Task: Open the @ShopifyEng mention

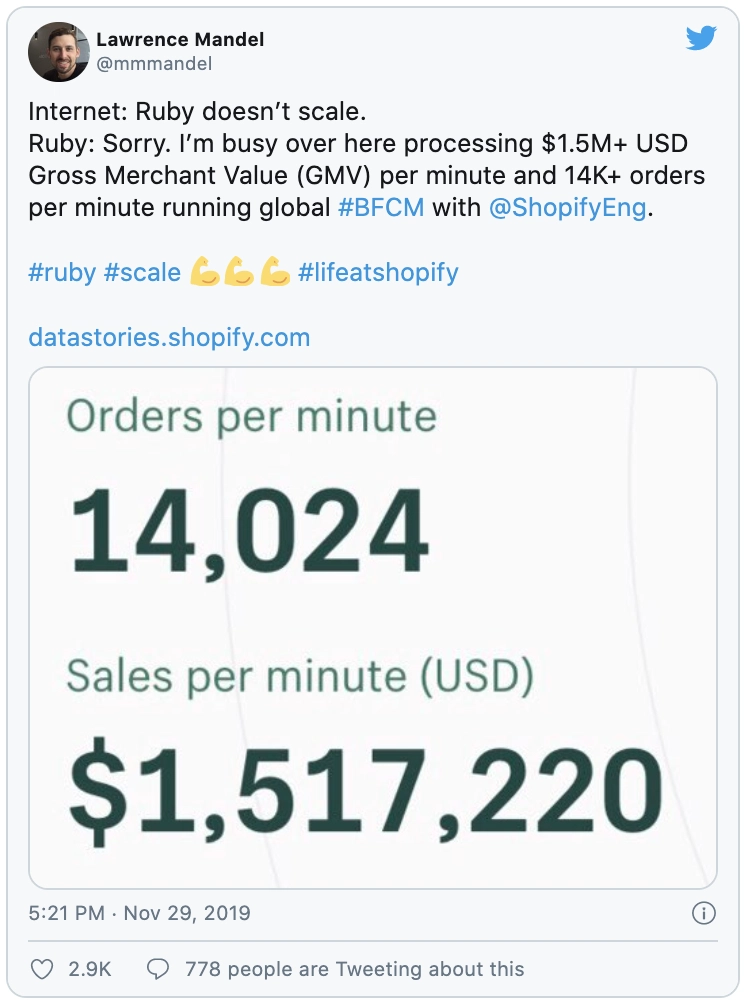Action: pyautogui.click(x=568, y=208)
